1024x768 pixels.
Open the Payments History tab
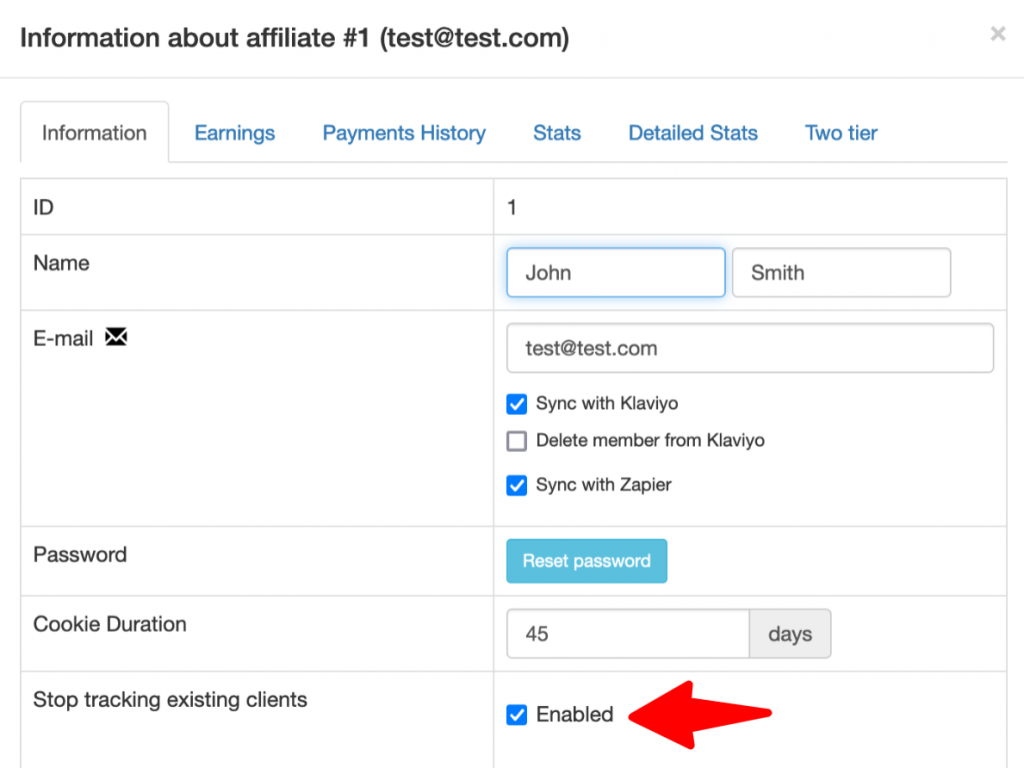[x=404, y=132]
